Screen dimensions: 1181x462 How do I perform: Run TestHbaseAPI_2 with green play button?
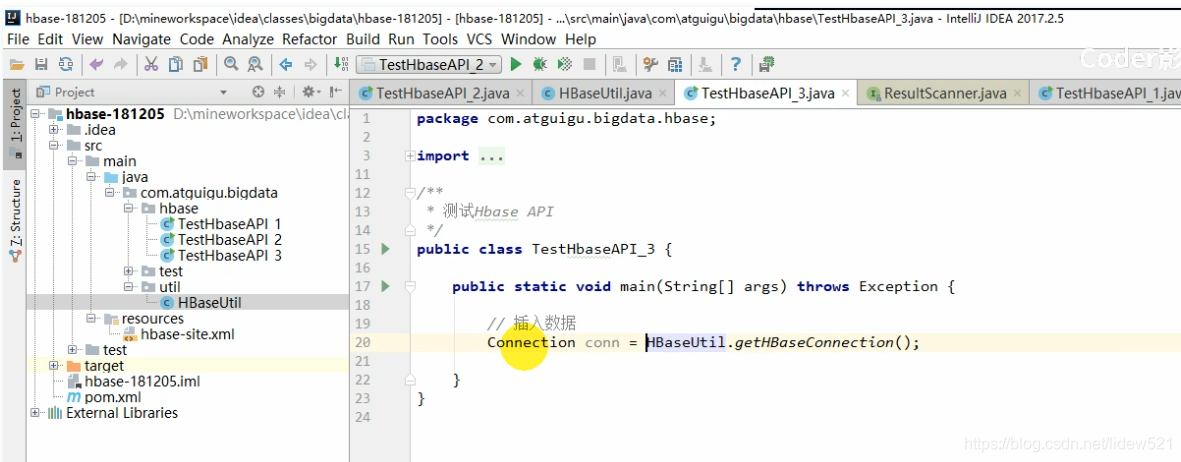(x=516, y=65)
